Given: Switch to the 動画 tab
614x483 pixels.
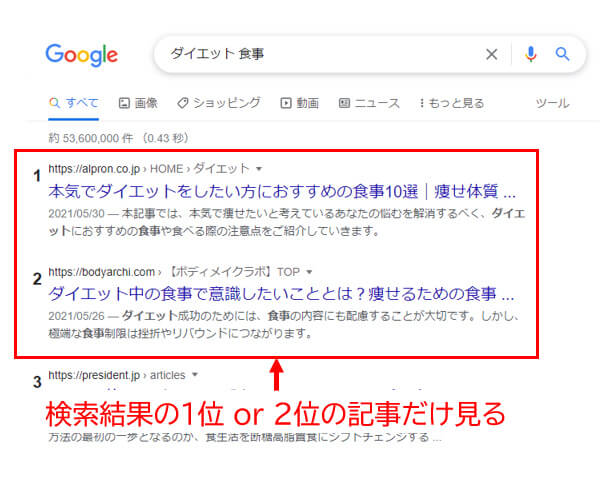Looking at the screenshot, I should tap(300, 103).
